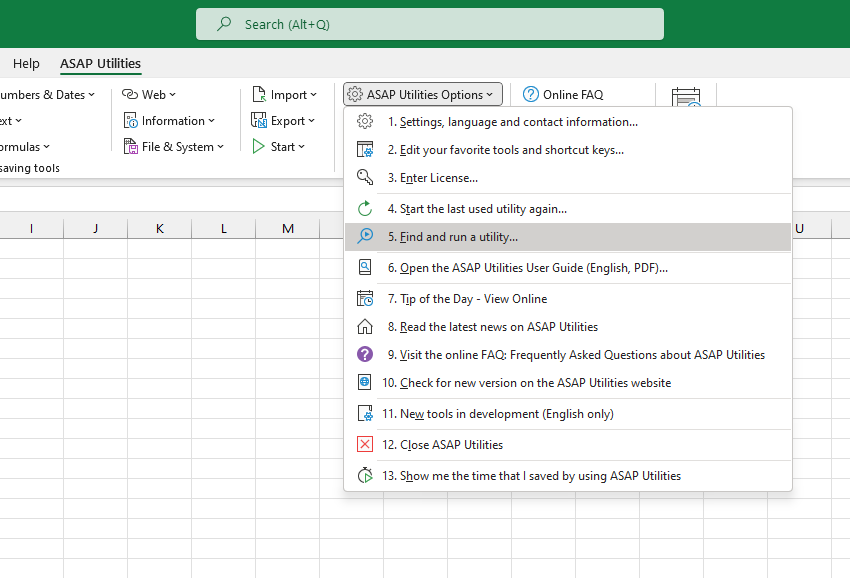Choose Tip of the Day - View Online
The height and width of the screenshot is (578, 850).
point(568,299)
